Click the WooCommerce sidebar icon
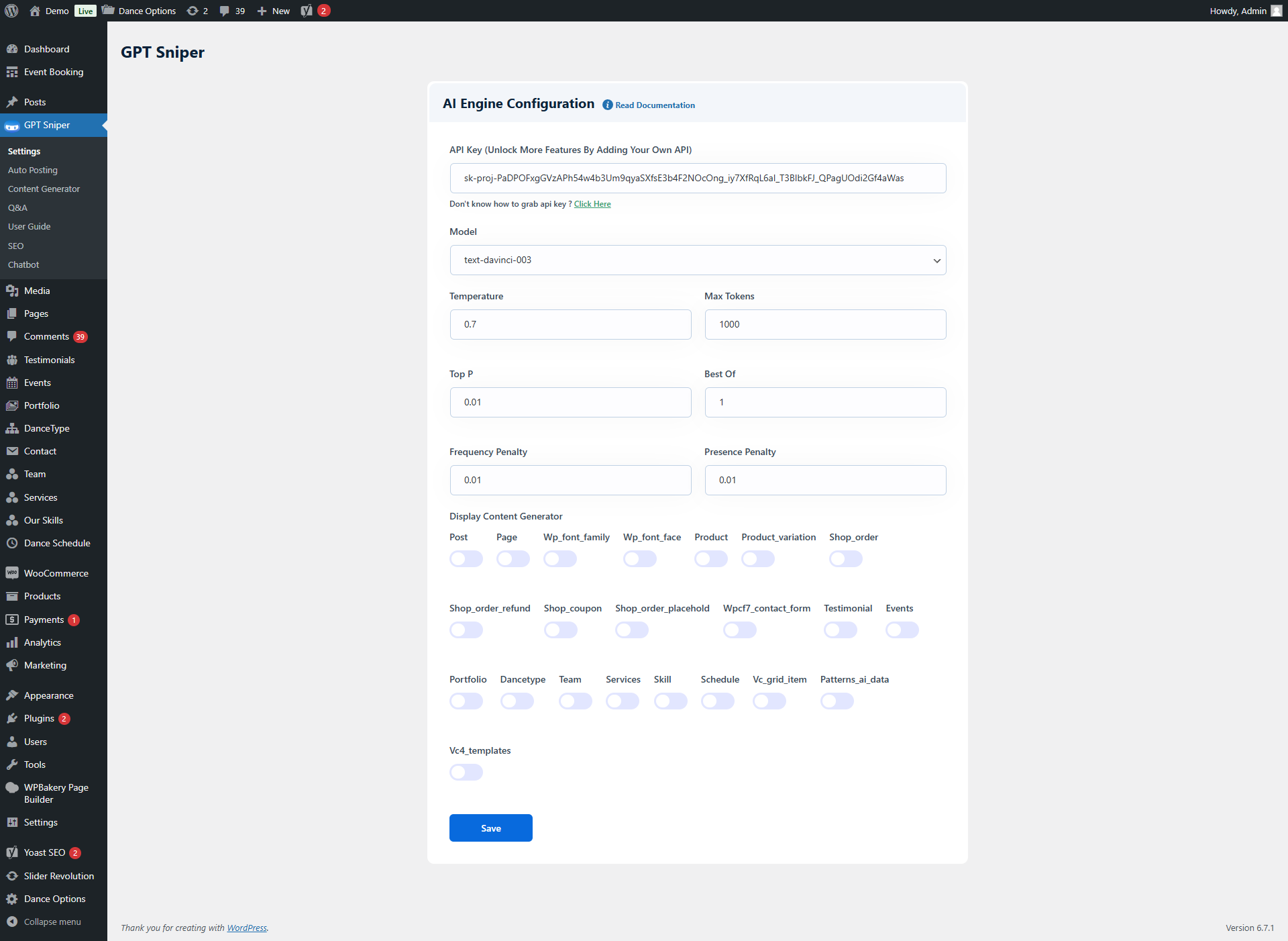 [12, 573]
